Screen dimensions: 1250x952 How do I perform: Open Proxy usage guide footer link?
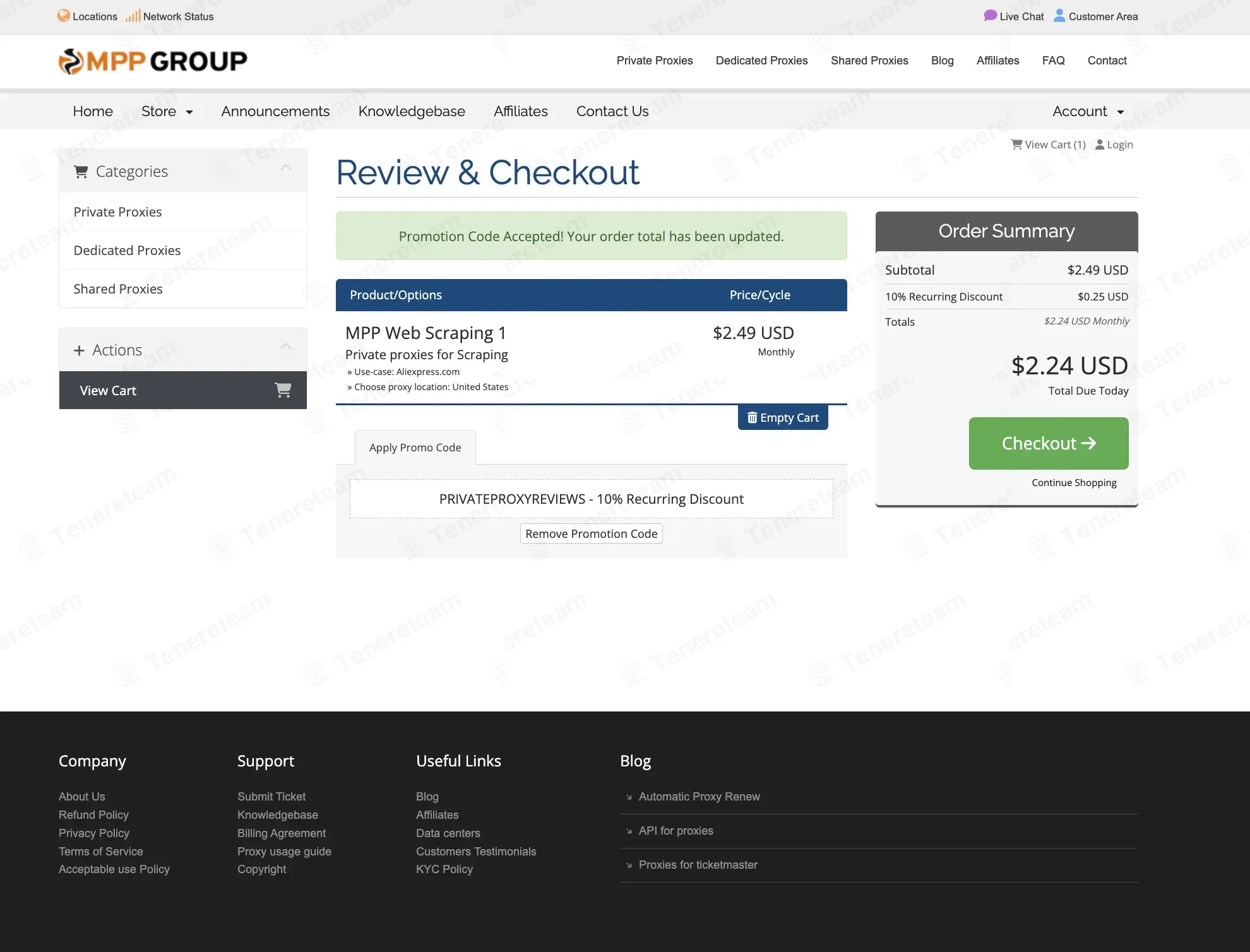click(284, 852)
